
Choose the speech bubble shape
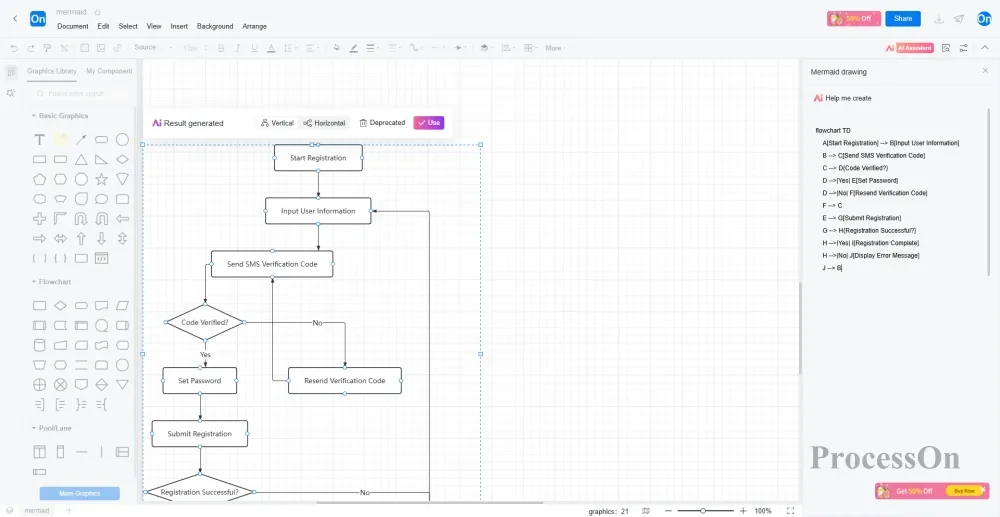(x=101, y=199)
